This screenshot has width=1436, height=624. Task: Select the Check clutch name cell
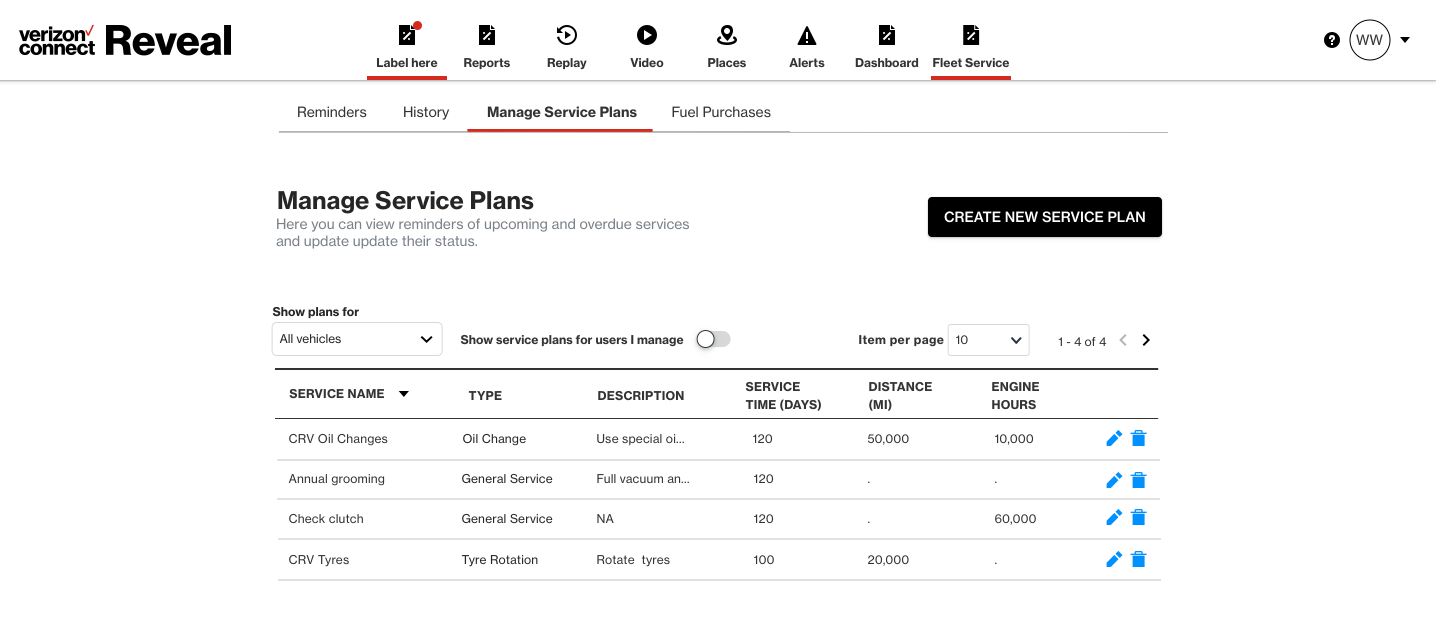pos(326,519)
